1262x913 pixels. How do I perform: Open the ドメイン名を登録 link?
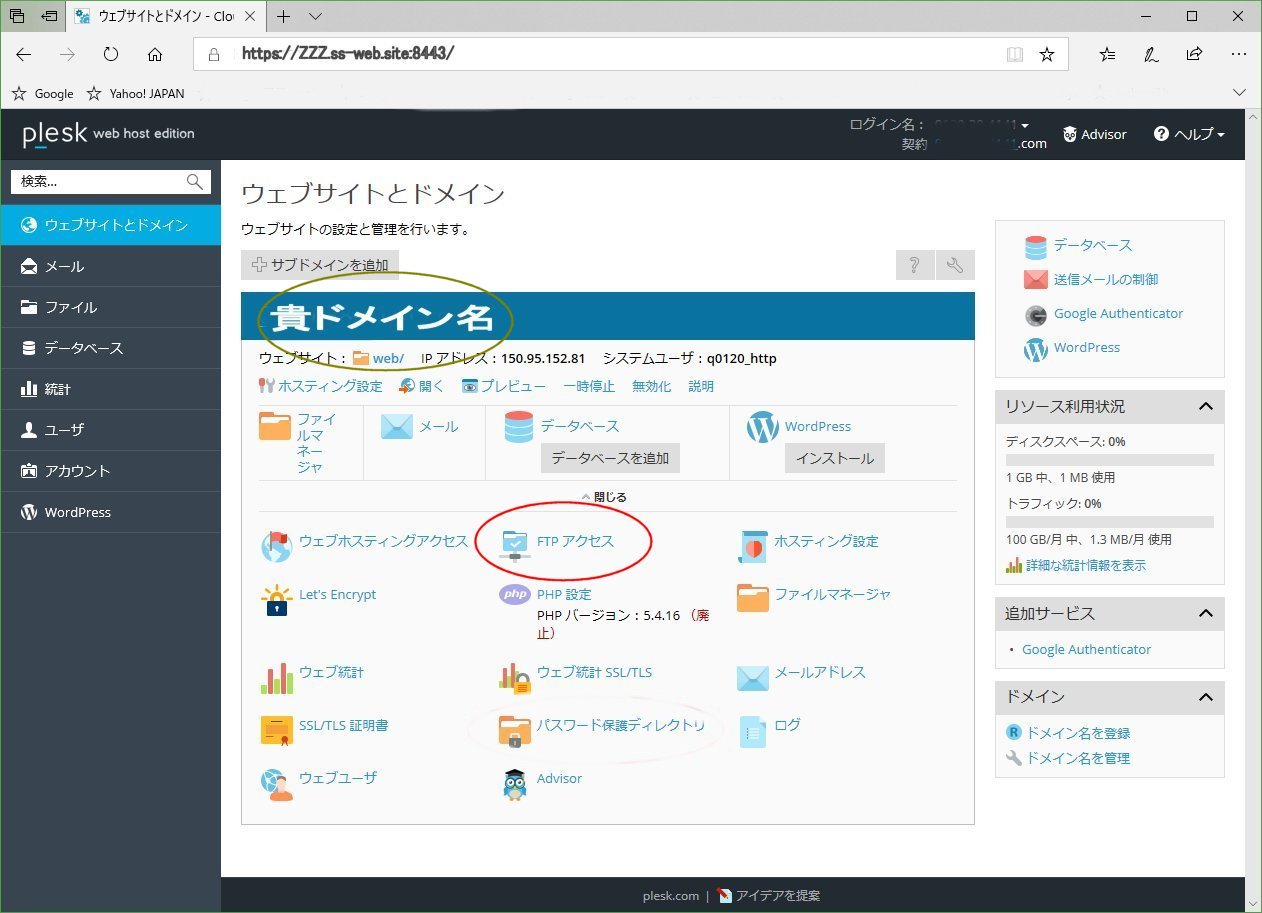(x=1078, y=732)
